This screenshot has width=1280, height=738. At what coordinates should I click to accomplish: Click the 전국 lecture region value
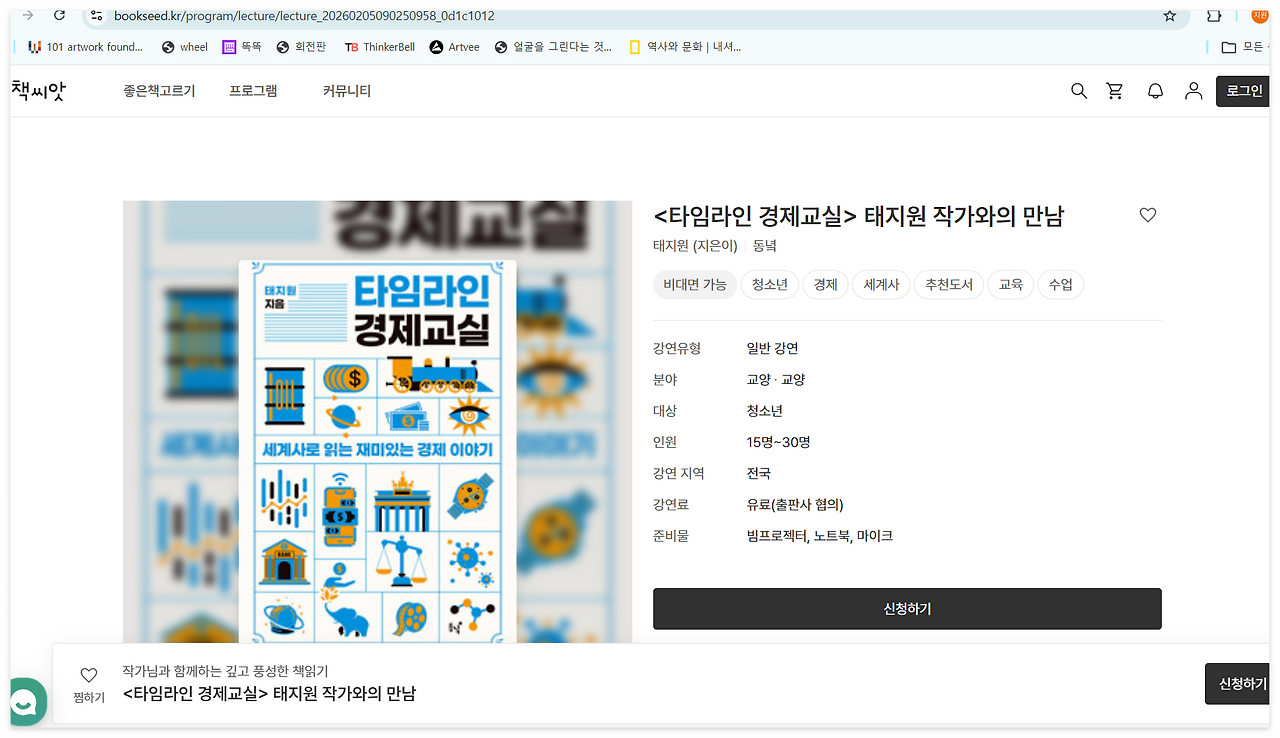[x=758, y=473]
